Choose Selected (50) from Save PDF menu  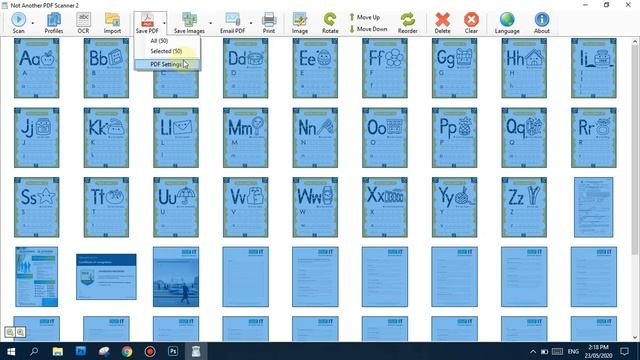point(166,51)
